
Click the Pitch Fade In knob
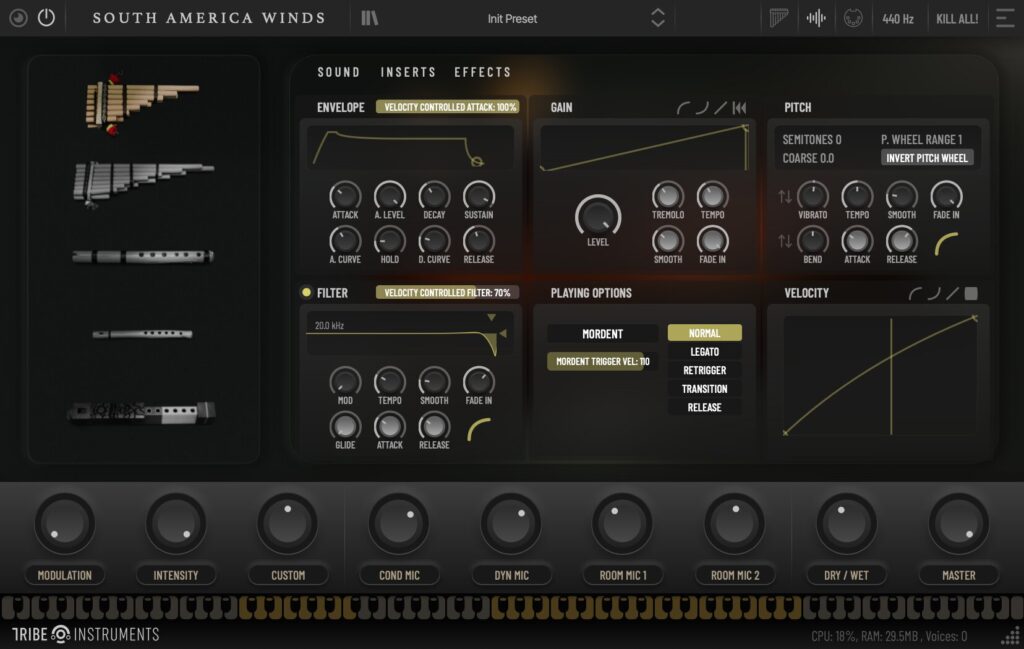[946, 195]
